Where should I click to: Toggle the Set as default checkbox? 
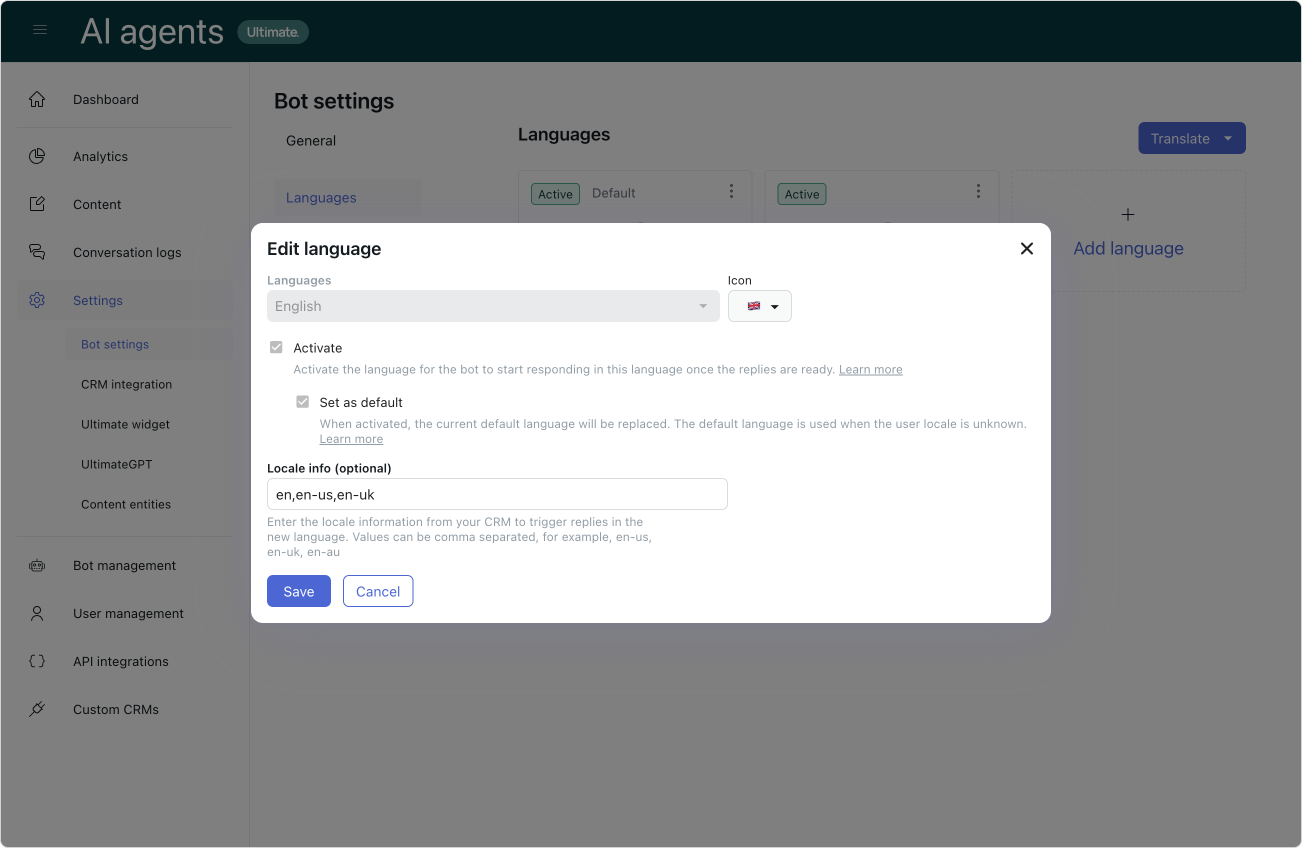click(x=302, y=401)
